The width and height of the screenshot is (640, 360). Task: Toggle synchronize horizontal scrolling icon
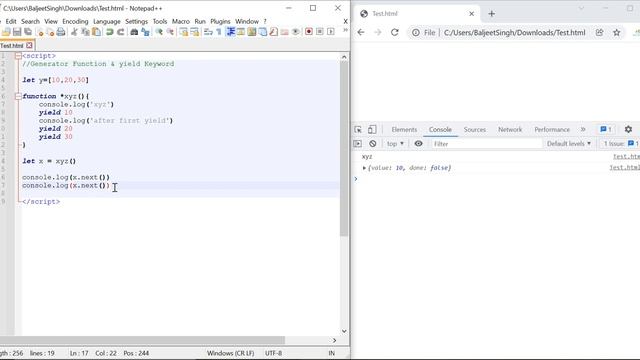pyautogui.click(x=194, y=32)
